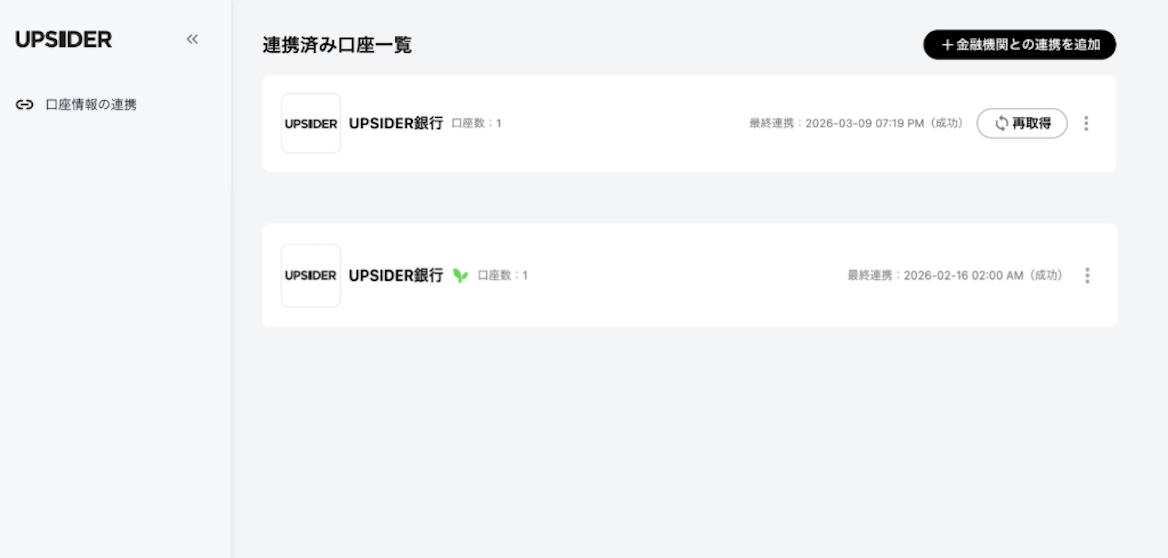The image size is (1168, 558).
Task: Click the 口座数：1 label in the second card
Action: pos(503,276)
